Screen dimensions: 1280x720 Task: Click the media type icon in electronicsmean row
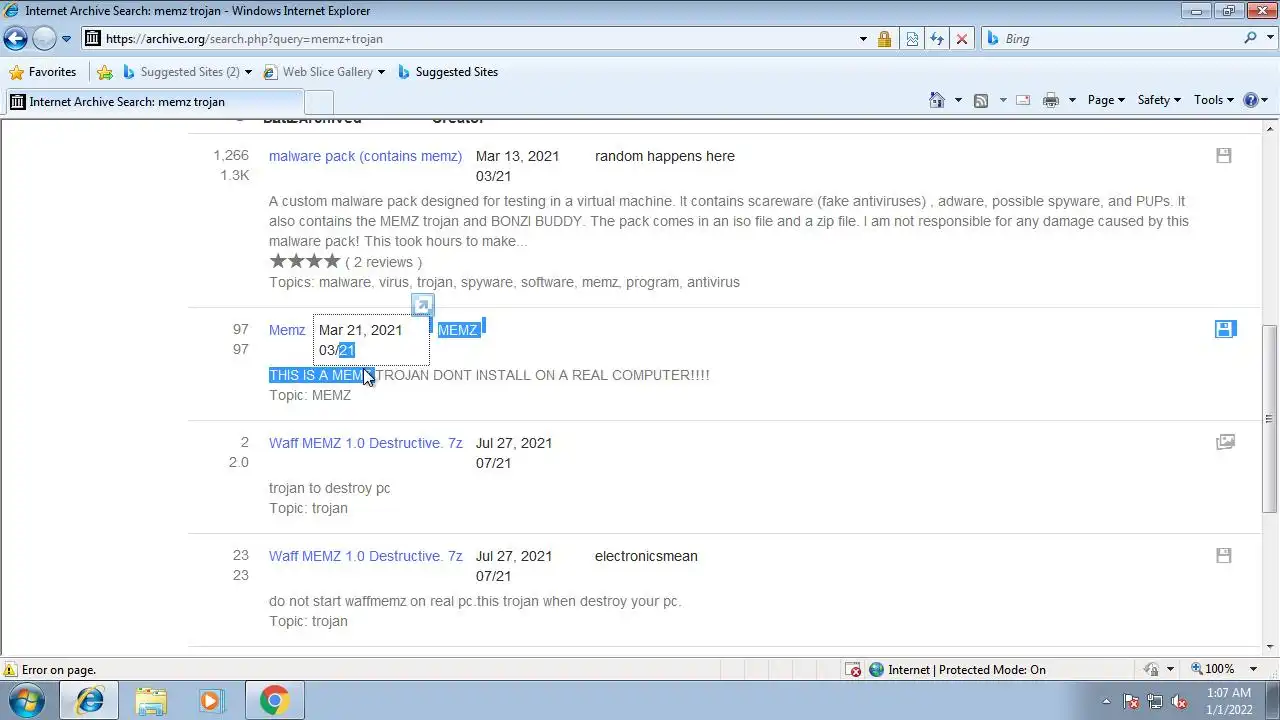pyautogui.click(x=1224, y=555)
